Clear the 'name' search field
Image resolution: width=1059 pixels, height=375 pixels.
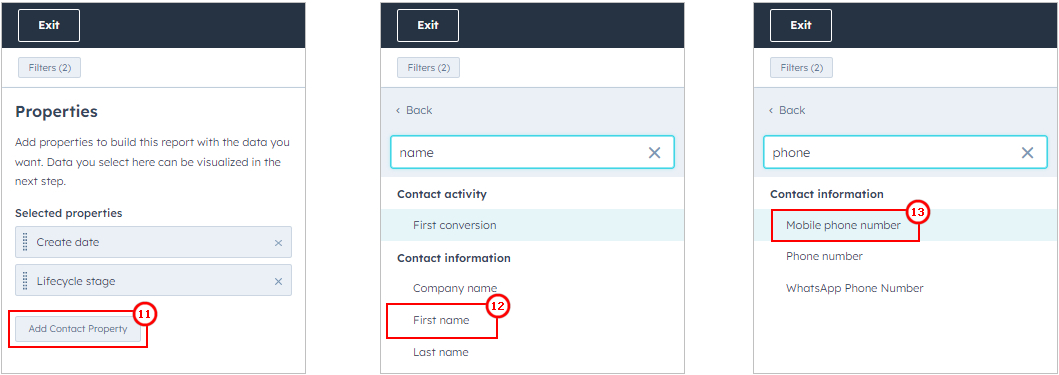[x=654, y=153]
